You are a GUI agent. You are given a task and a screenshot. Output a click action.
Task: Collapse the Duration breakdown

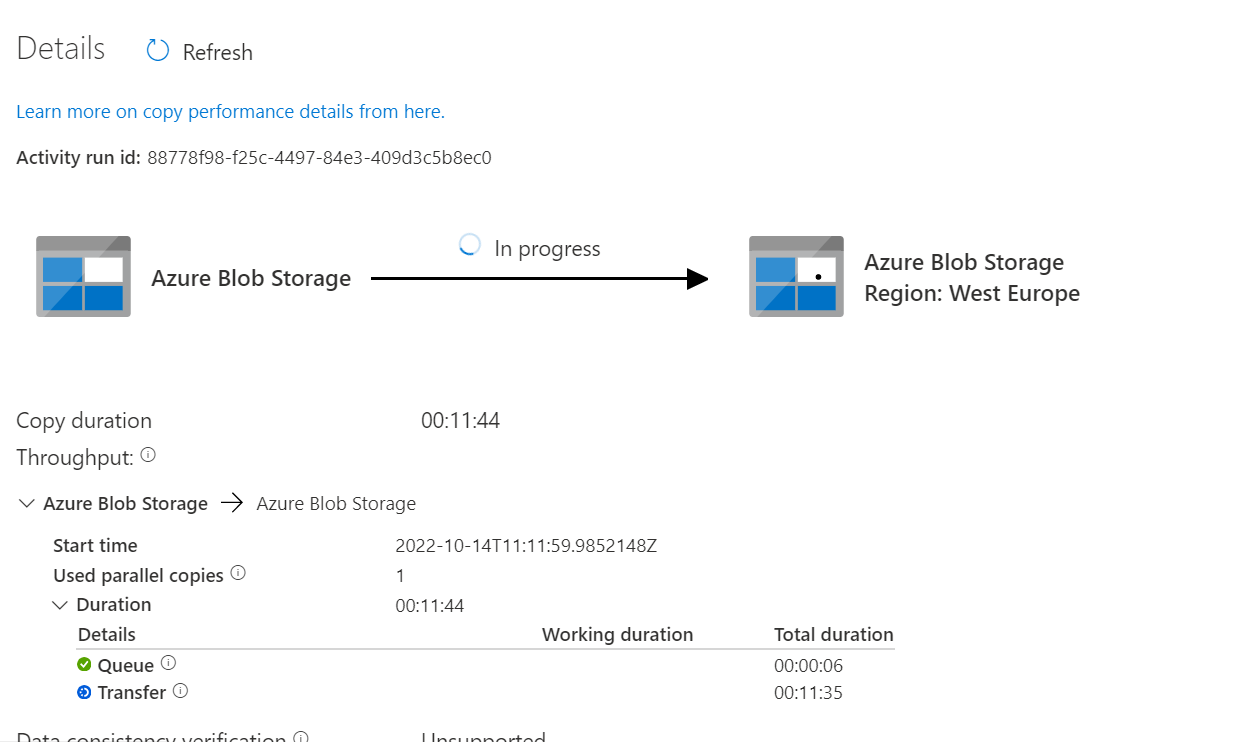coord(60,604)
